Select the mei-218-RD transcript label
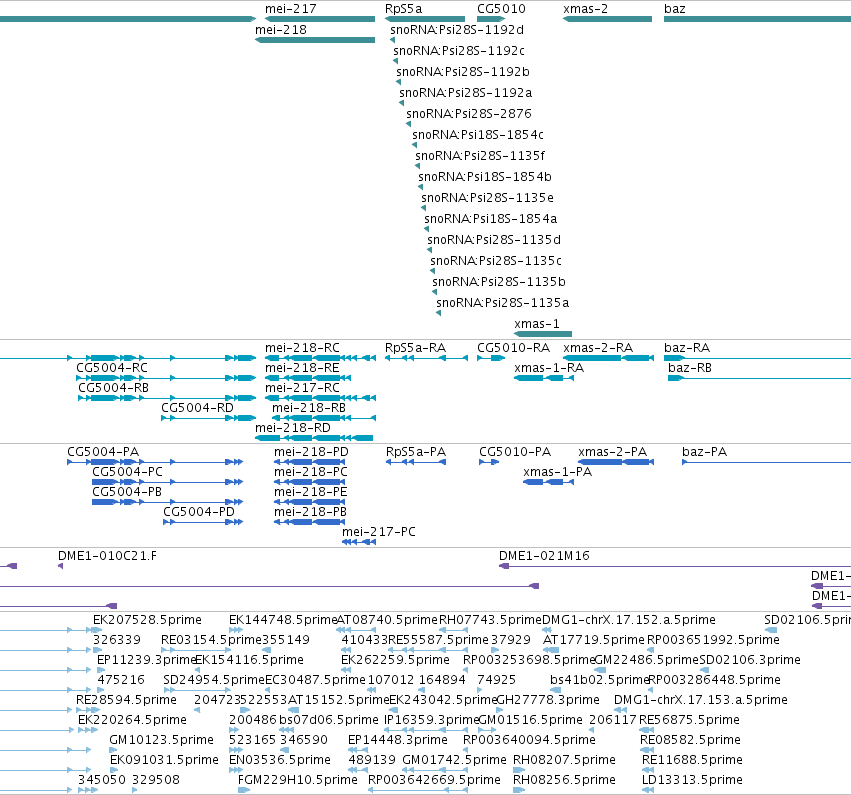Screen dimensions: 851x795 (x=293, y=428)
